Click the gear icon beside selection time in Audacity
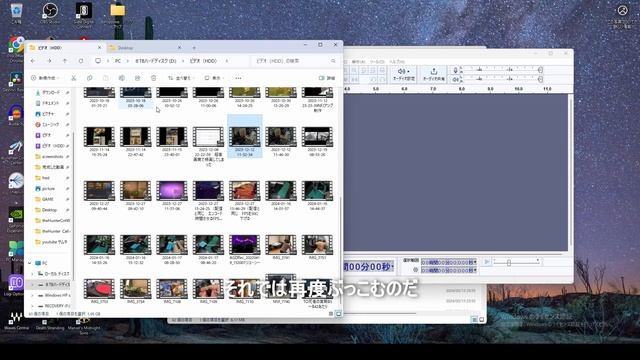 (x=416, y=270)
